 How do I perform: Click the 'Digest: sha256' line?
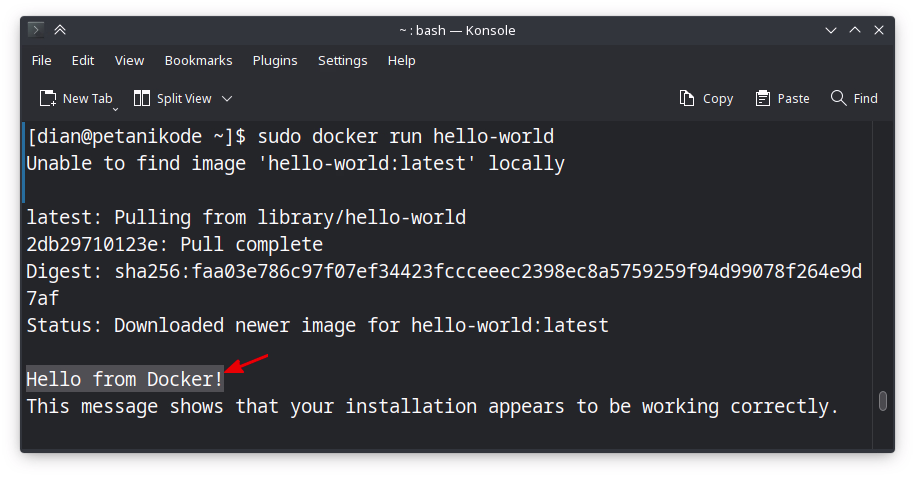pos(444,271)
